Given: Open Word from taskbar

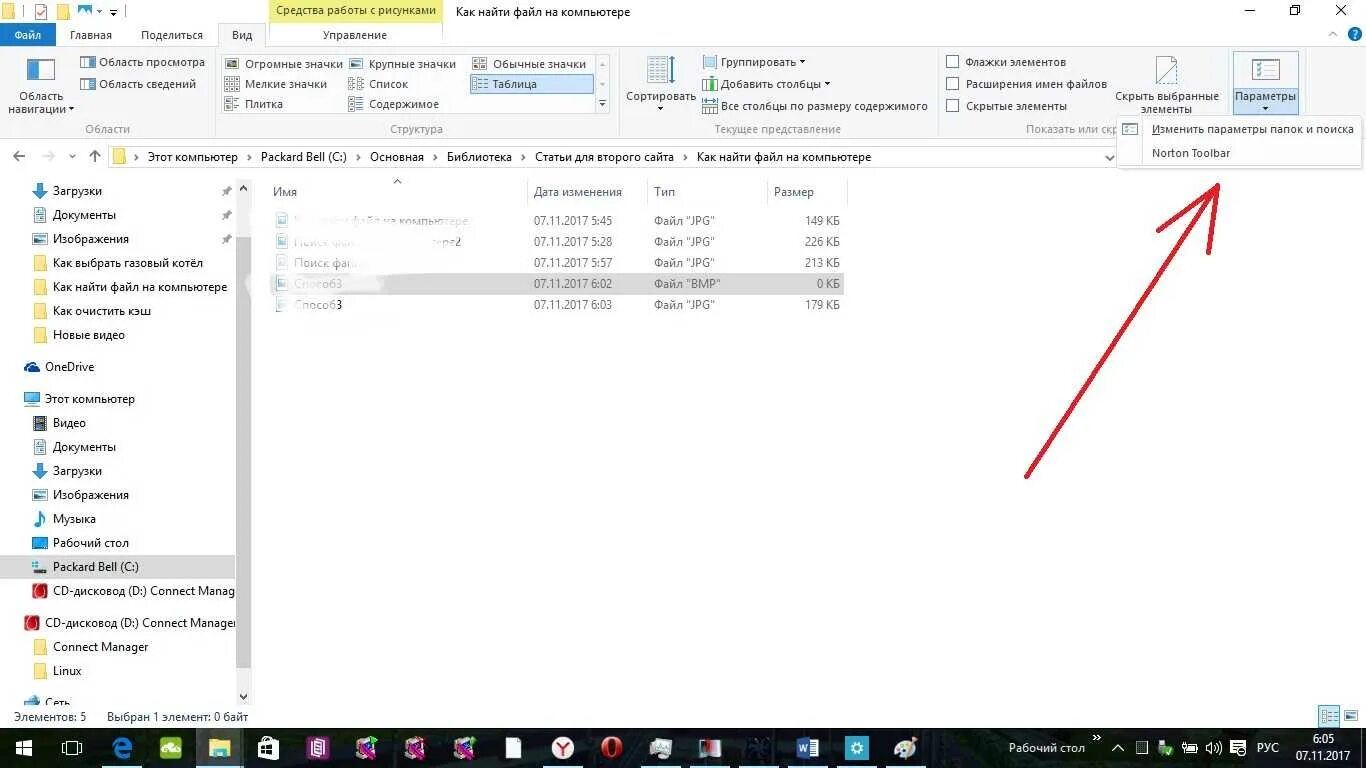Looking at the screenshot, I should [808, 748].
